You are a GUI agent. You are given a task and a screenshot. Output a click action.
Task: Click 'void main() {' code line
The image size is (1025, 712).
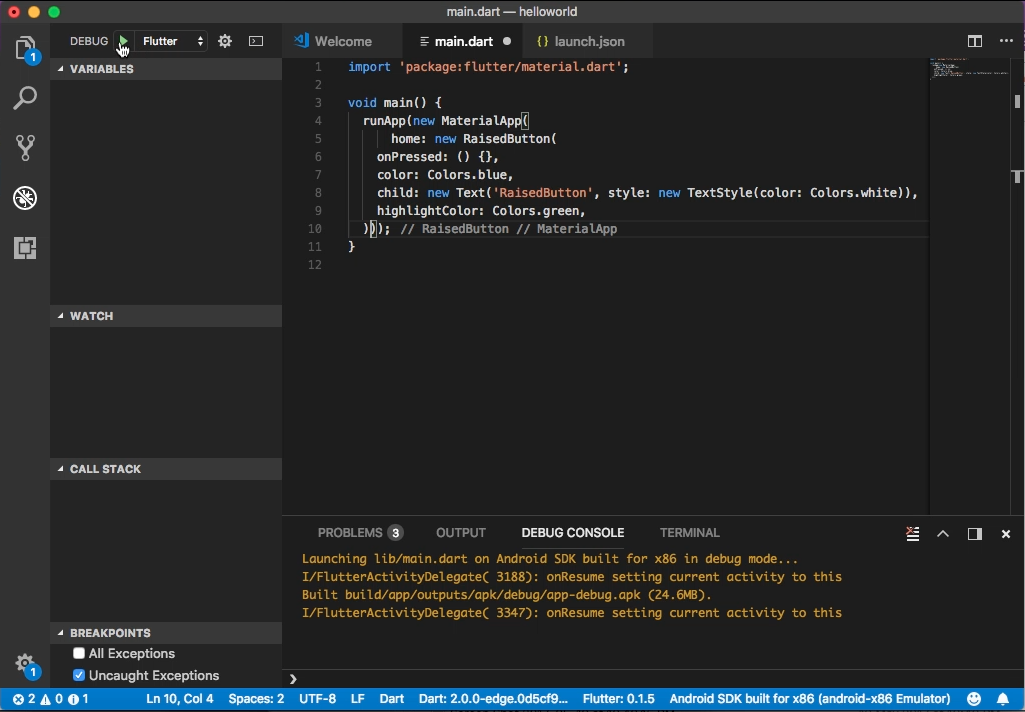coord(395,103)
